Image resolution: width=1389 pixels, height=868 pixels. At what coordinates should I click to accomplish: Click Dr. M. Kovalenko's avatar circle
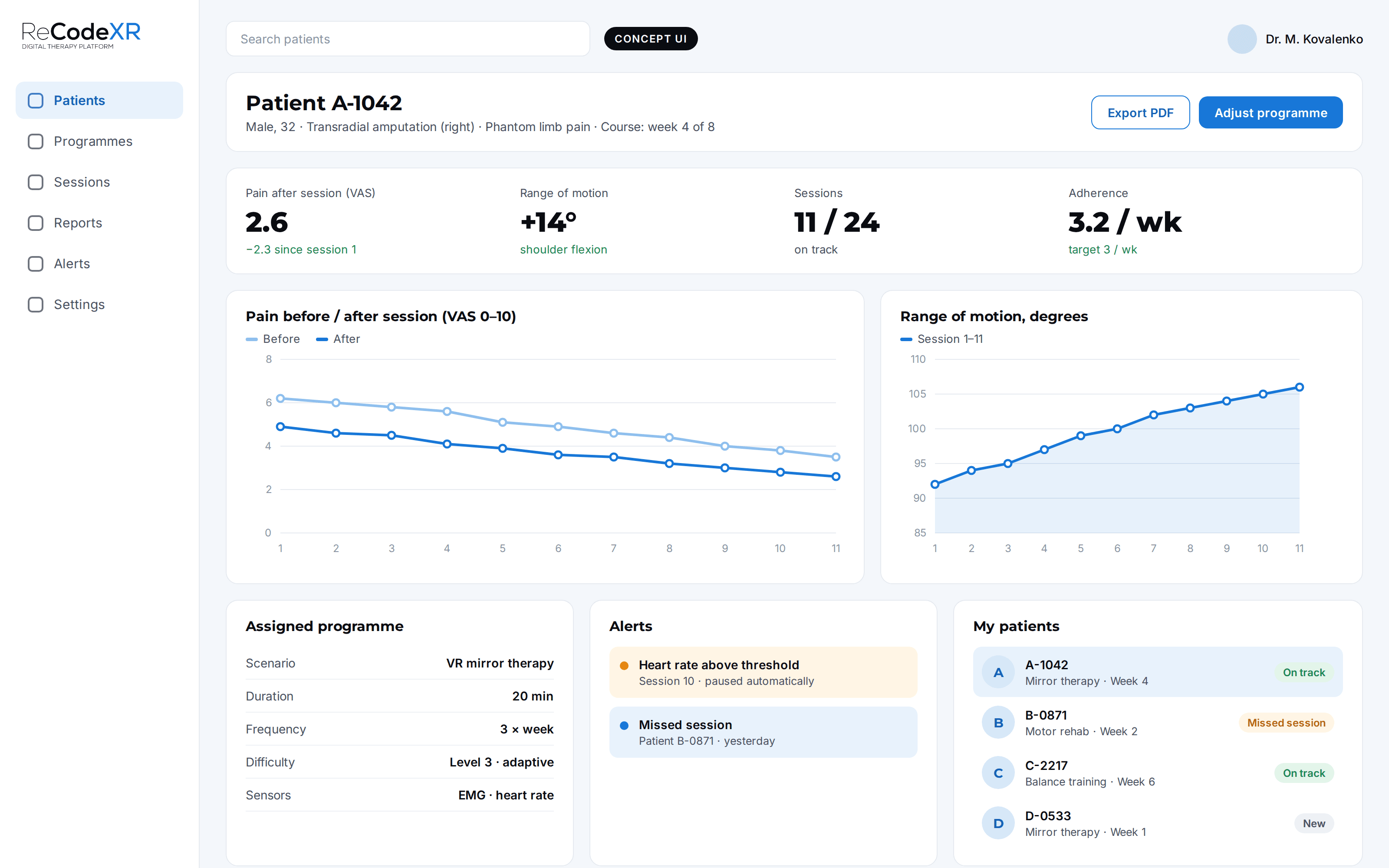(1242, 39)
